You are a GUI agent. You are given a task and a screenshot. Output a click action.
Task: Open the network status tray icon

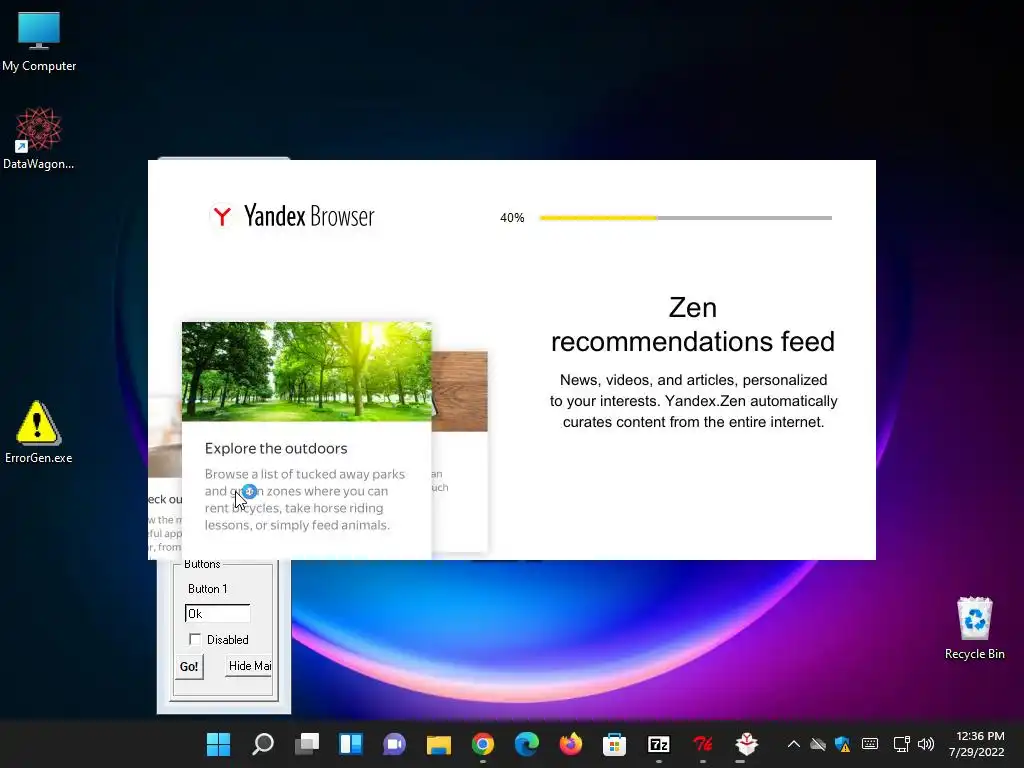(x=901, y=744)
